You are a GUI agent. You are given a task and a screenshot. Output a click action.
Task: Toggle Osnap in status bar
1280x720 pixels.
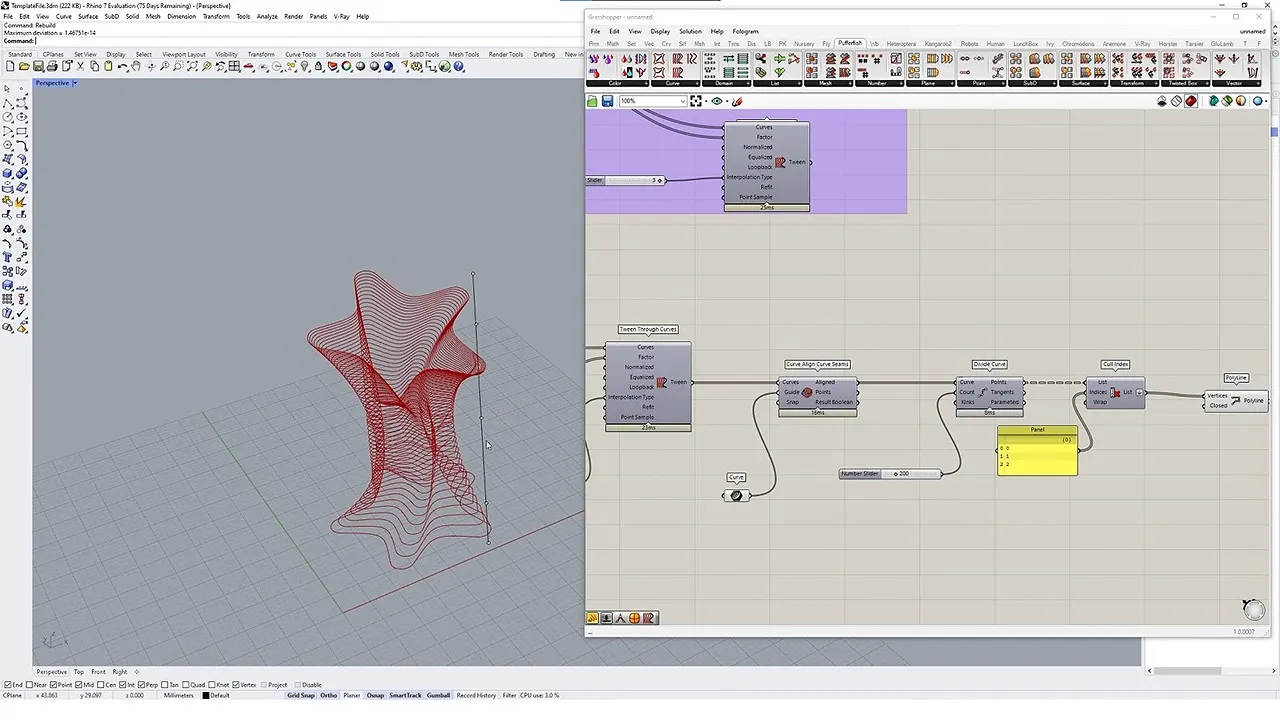(x=375, y=695)
